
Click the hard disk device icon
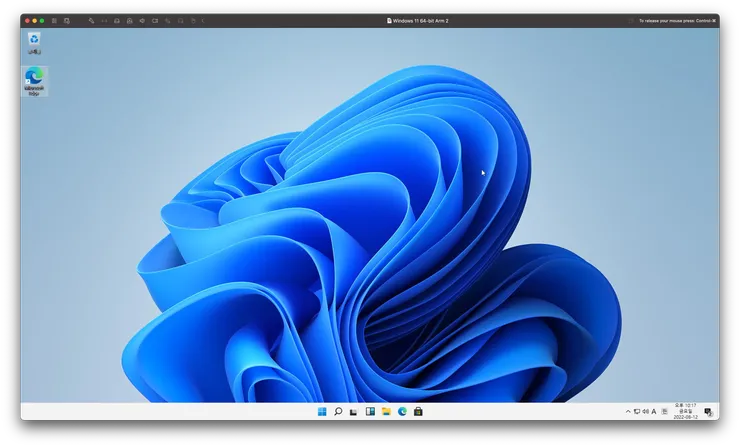[117, 21]
